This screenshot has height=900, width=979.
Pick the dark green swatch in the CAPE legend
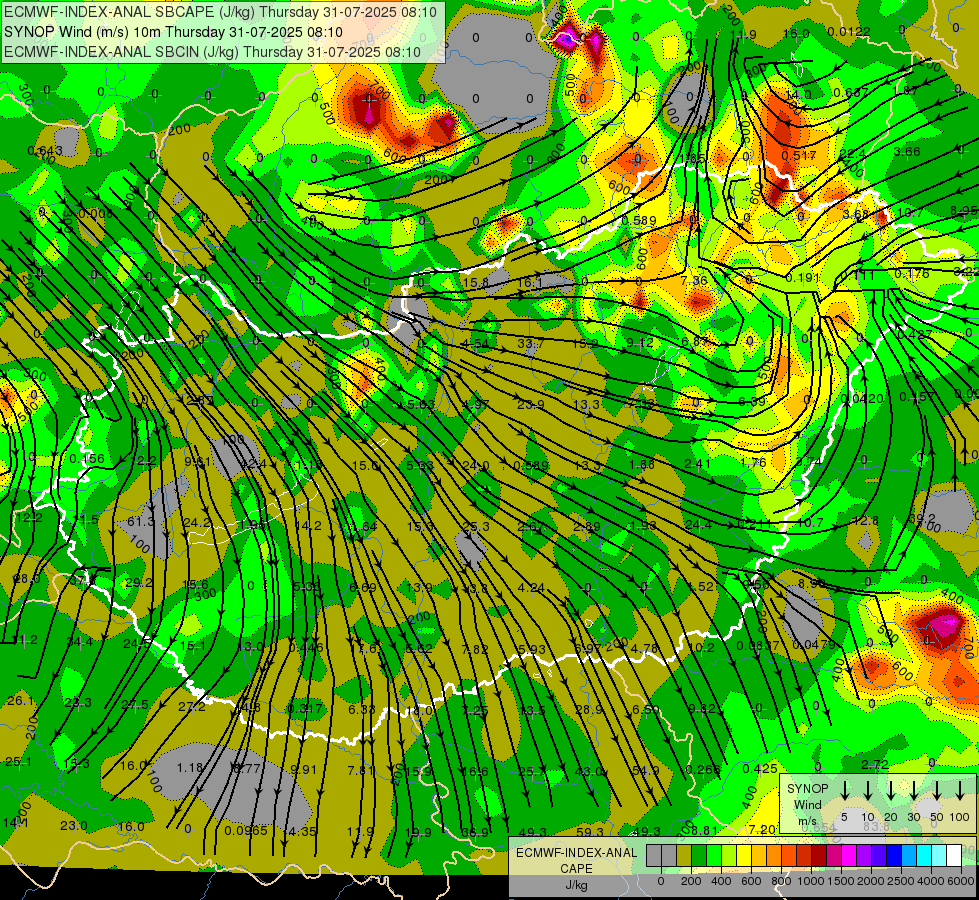699,855
